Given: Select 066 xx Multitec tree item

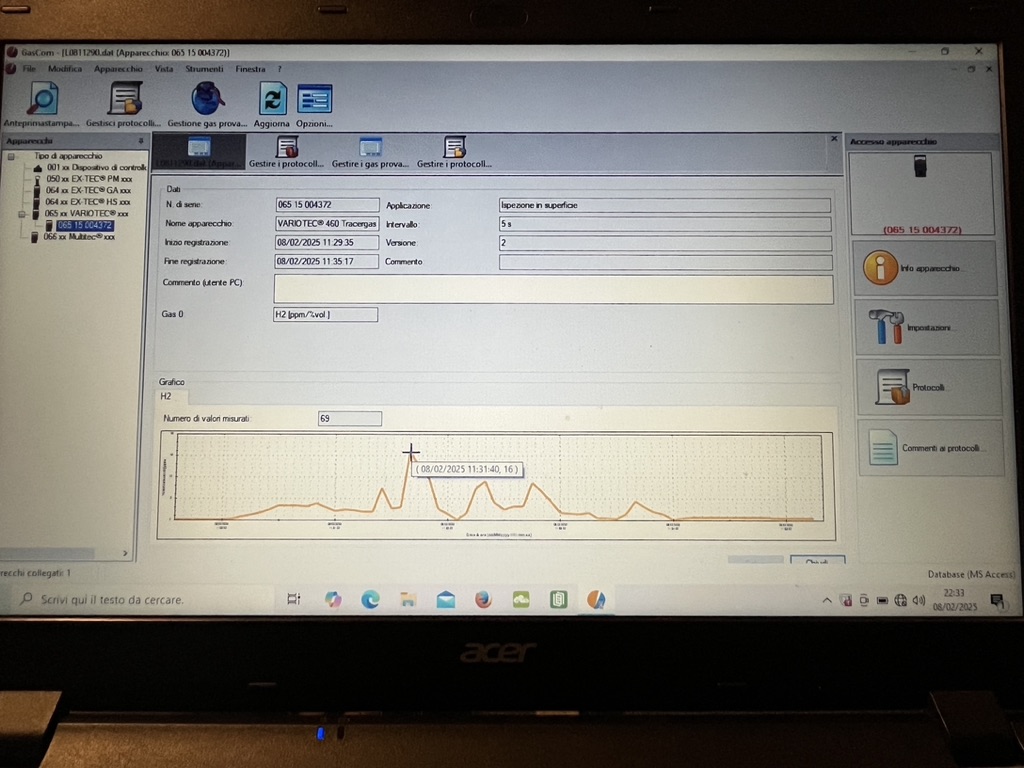Looking at the screenshot, I should click(79, 237).
